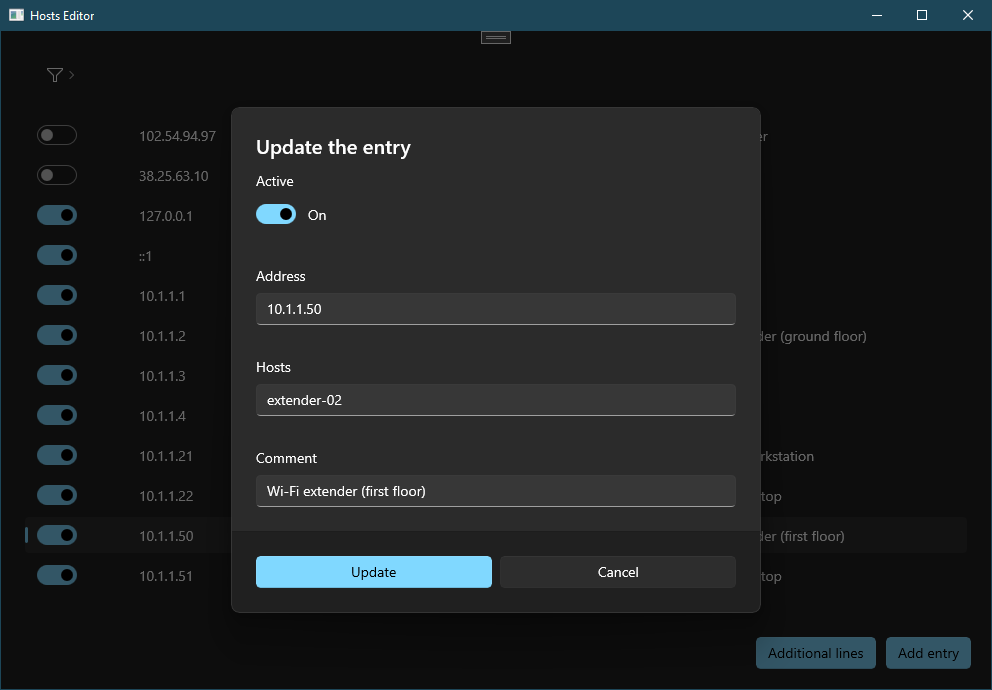The height and width of the screenshot is (690, 992).
Task: Minimize the Hosts Editor window
Action: (x=877, y=15)
